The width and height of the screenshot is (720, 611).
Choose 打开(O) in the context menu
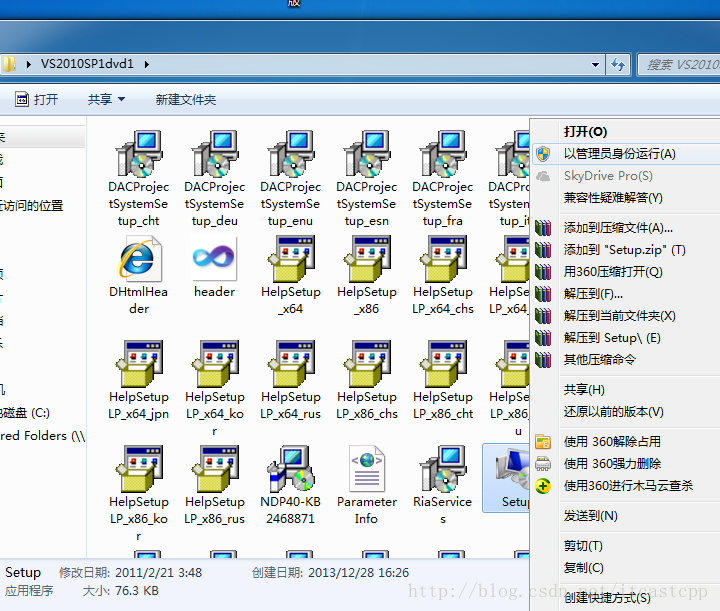pos(585,132)
